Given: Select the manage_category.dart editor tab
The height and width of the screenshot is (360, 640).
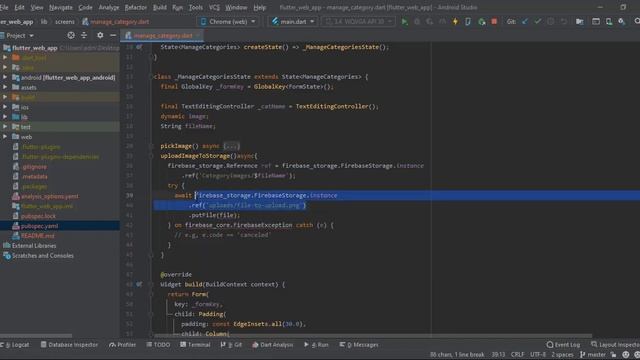Looking at the screenshot, I should click(163, 36).
